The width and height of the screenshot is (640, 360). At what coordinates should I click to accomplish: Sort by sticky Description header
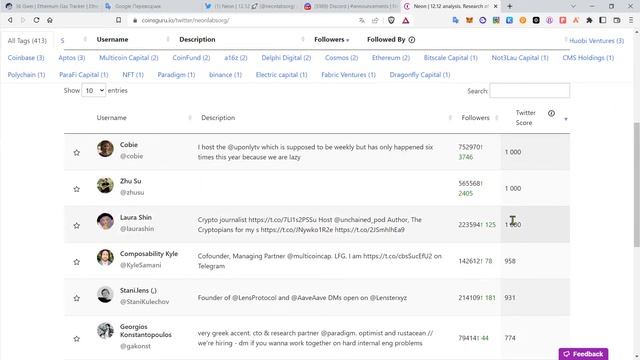(197, 40)
